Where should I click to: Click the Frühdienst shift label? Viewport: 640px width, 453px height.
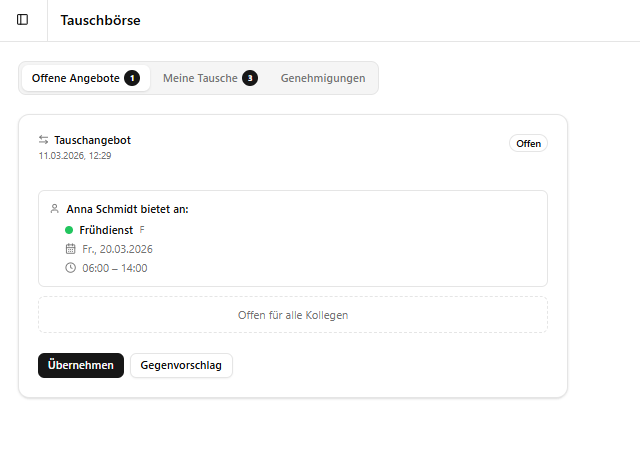pyautogui.click(x=106, y=230)
